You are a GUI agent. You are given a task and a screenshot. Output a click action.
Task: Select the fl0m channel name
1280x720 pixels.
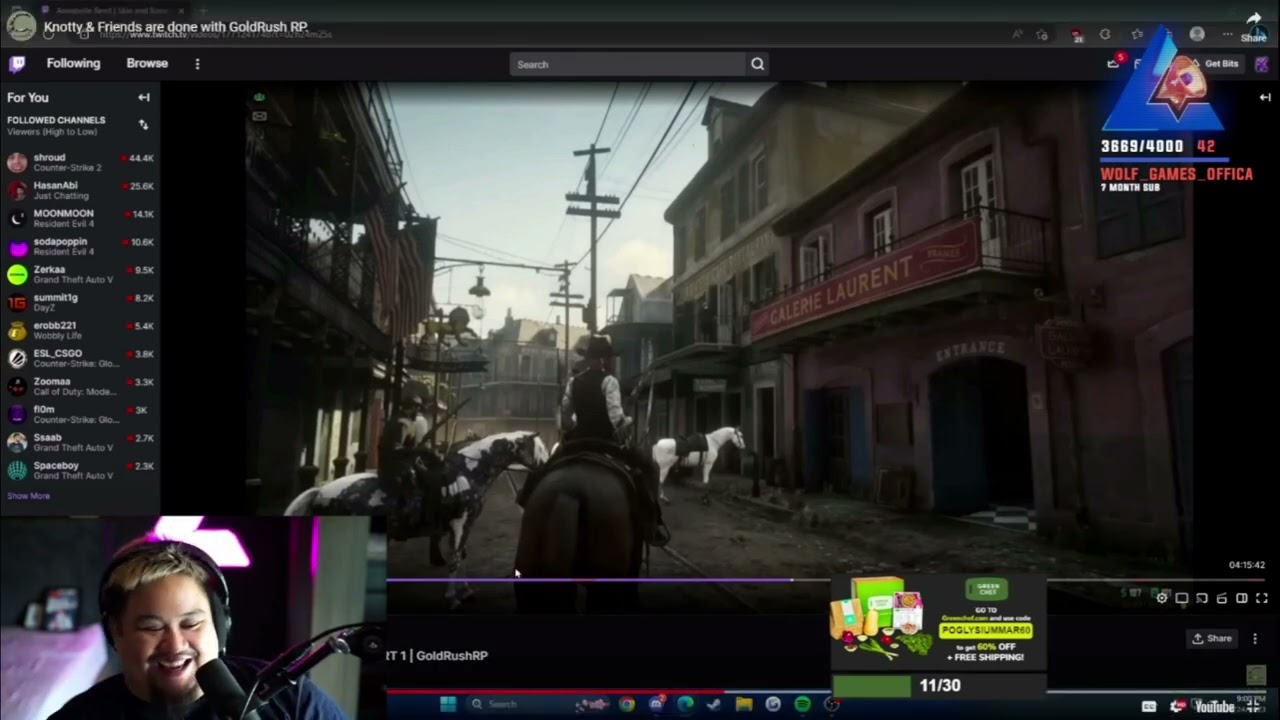point(44,409)
